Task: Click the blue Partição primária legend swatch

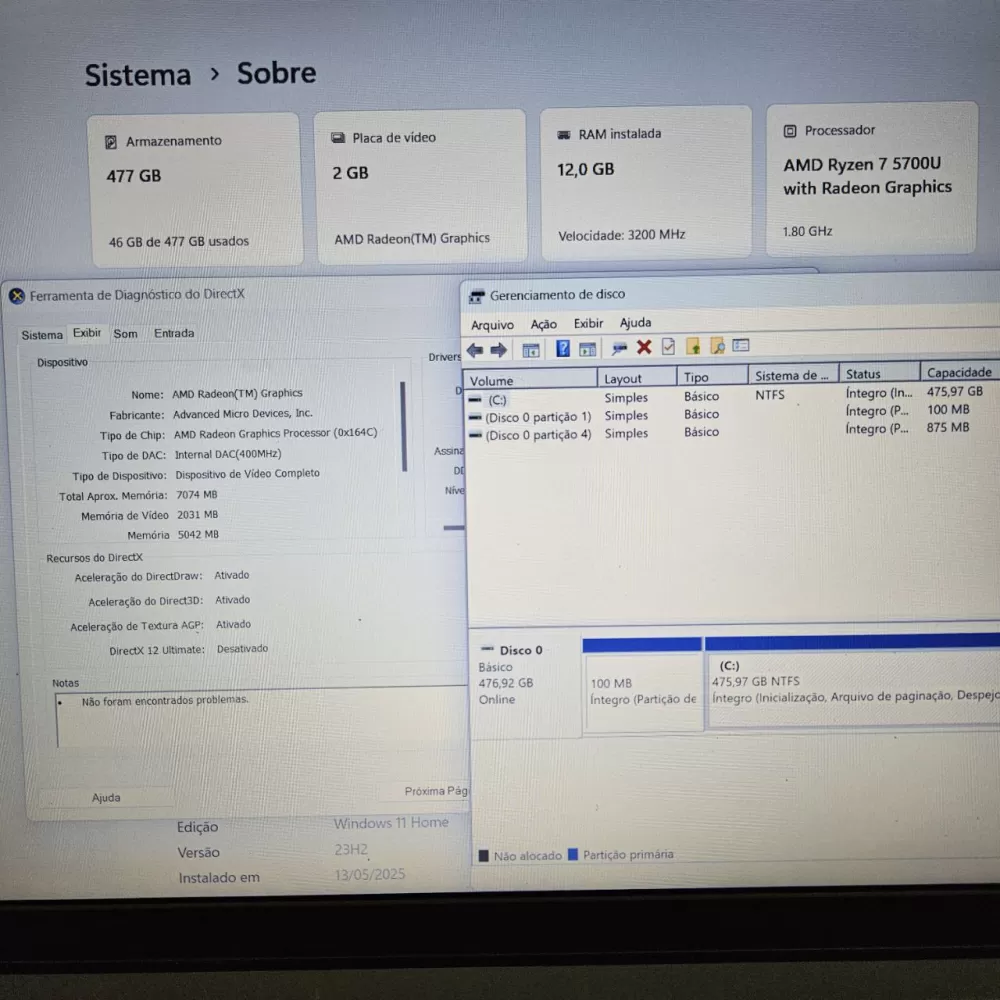Action: (573, 855)
